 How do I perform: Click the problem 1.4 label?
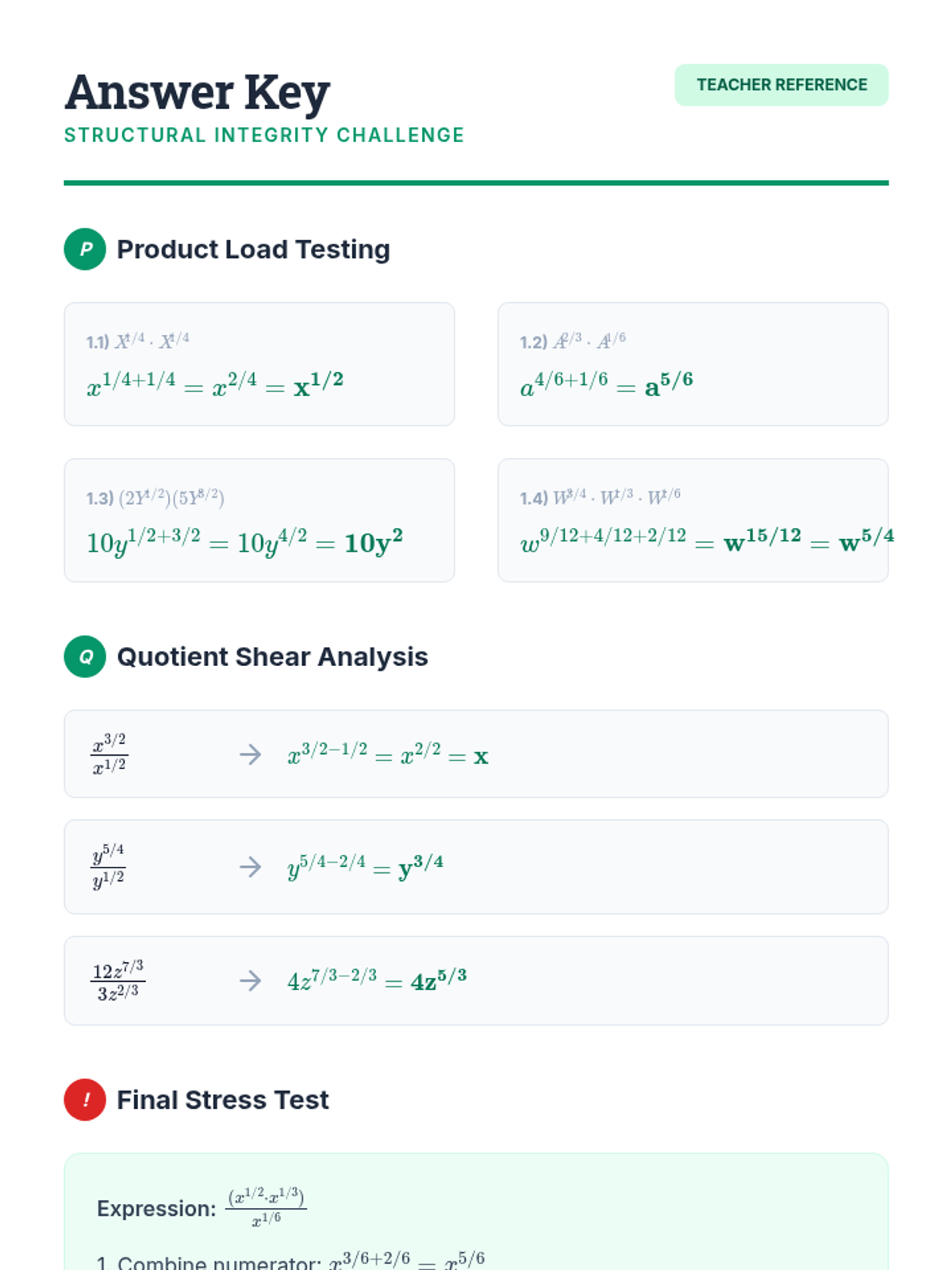tap(534, 498)
